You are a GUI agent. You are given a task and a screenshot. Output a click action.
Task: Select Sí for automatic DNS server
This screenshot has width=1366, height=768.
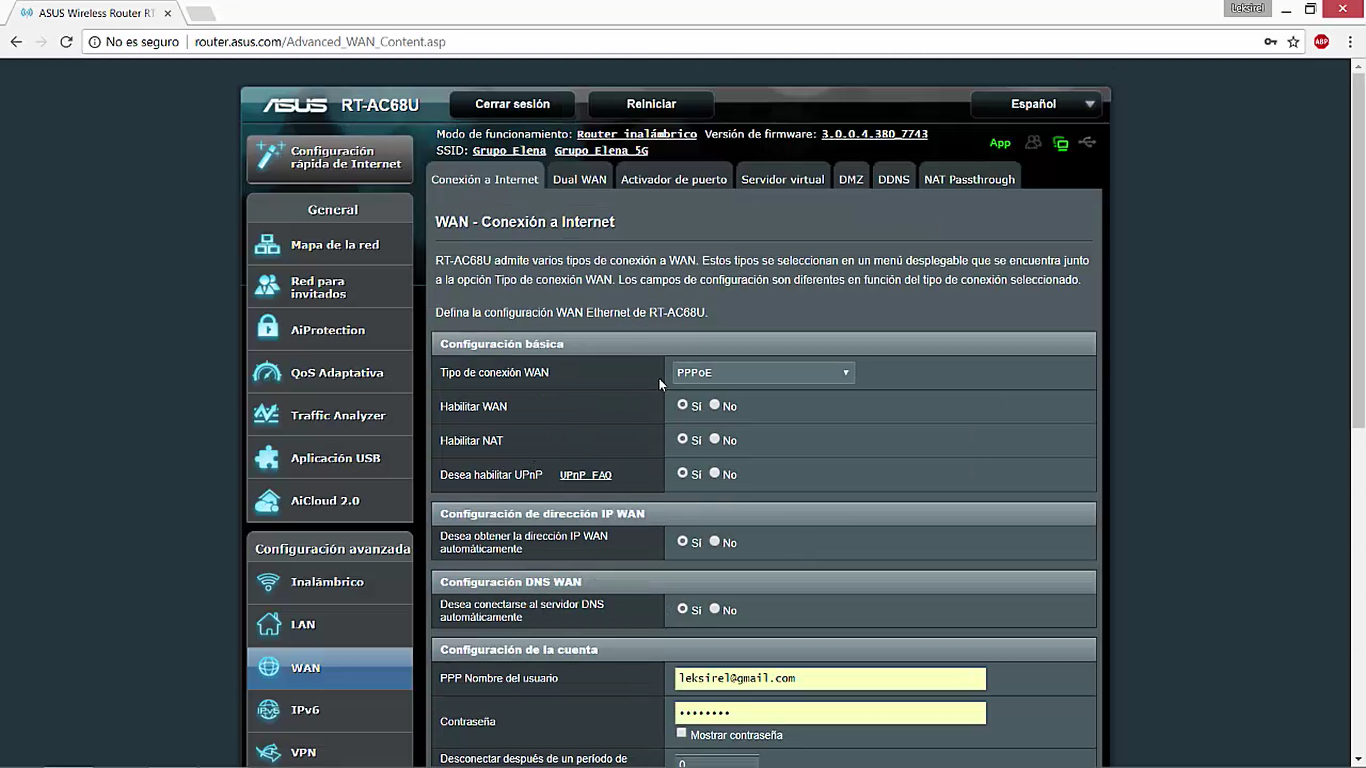coord(682,609)
